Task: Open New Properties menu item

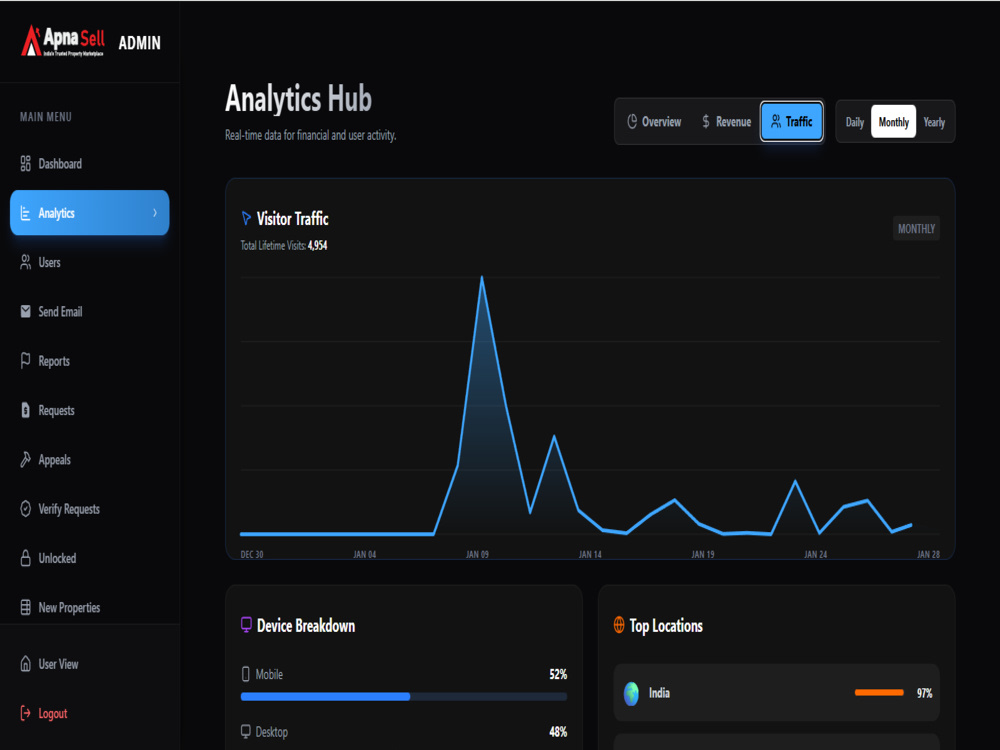Action: click(89, 607)
